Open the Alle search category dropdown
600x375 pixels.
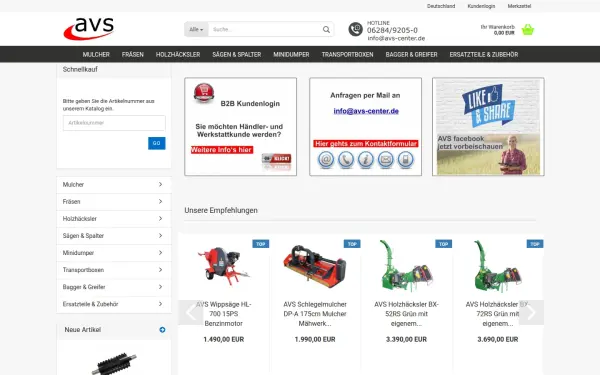pos(196,29)
